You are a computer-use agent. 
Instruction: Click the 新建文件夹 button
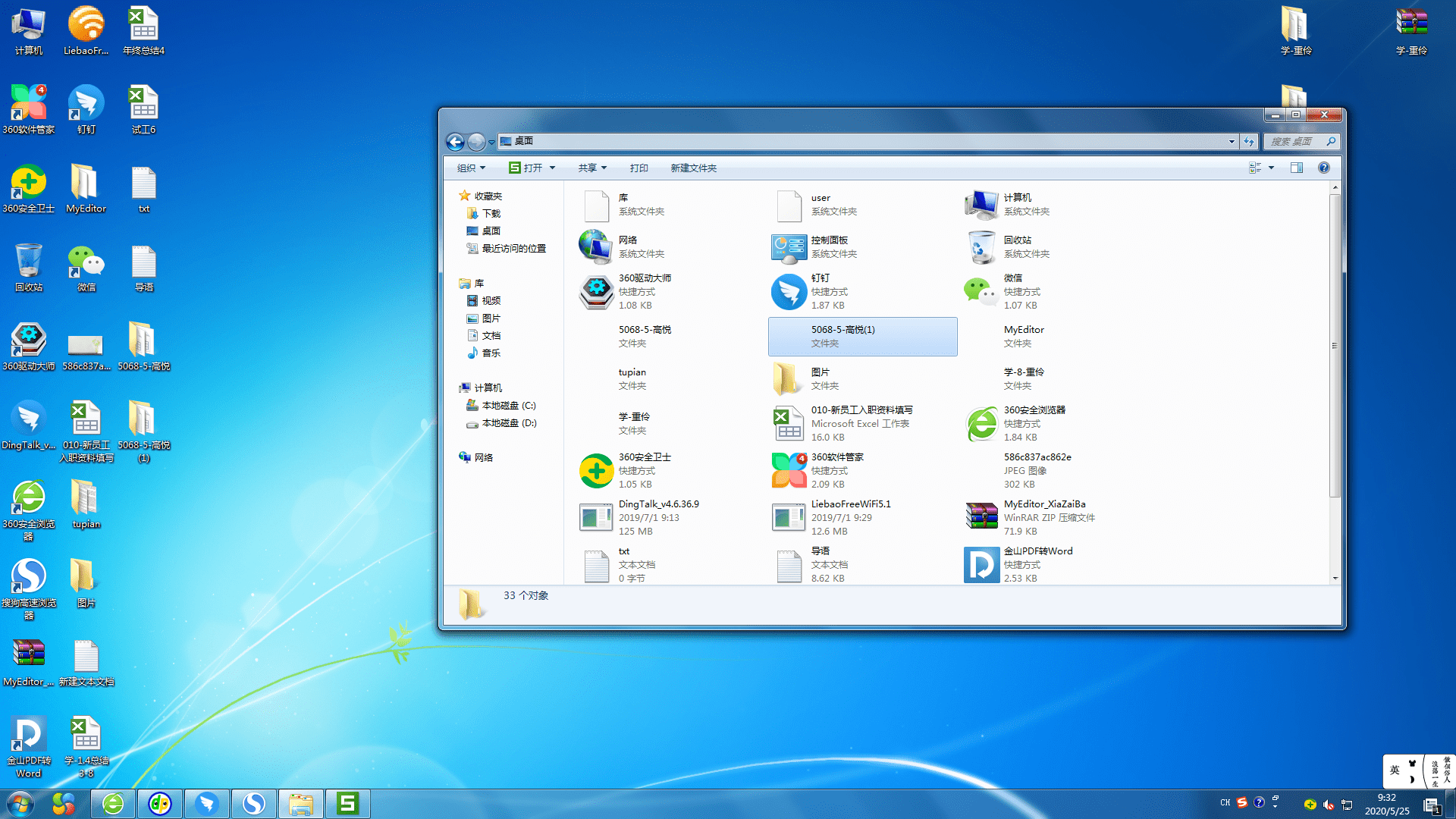[693, 168]
